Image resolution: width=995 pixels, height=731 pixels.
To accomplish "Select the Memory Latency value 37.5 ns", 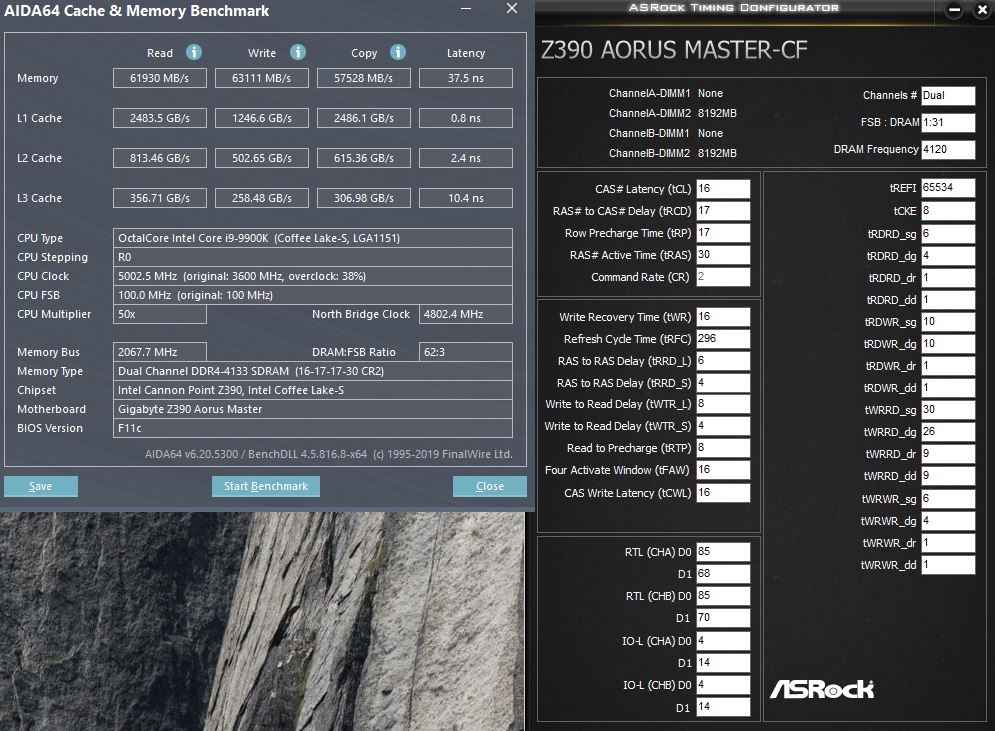I will (466, 78).
